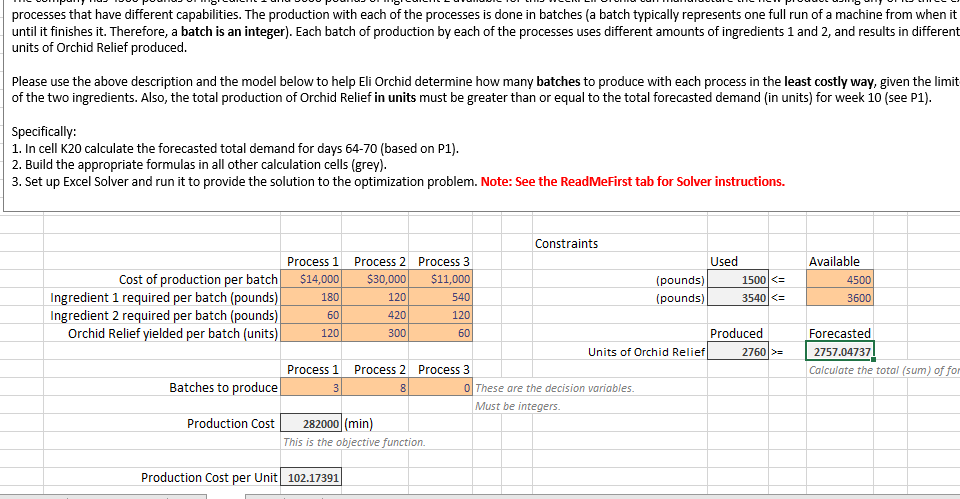
Task: Click the (pounds) label next to 3540
Action: click(680, 298)
